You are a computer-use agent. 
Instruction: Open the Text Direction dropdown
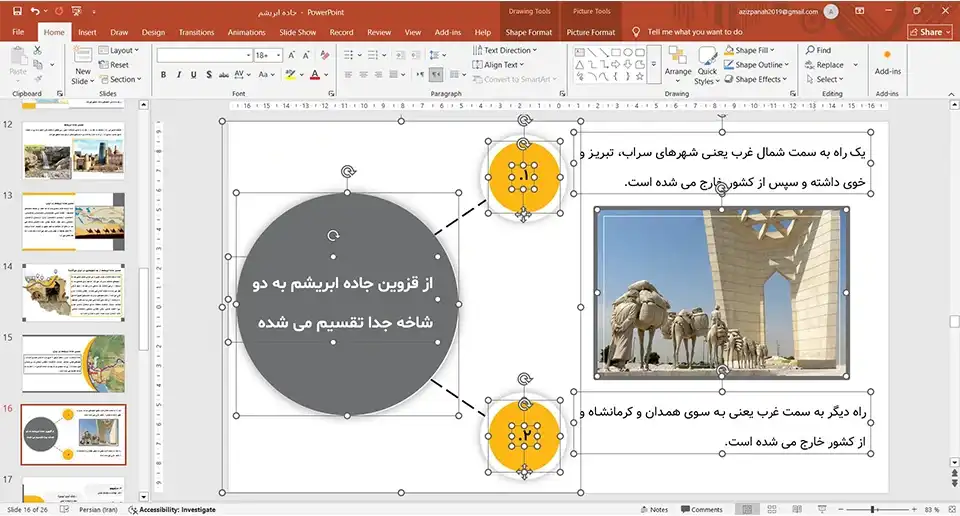[505, 50]
